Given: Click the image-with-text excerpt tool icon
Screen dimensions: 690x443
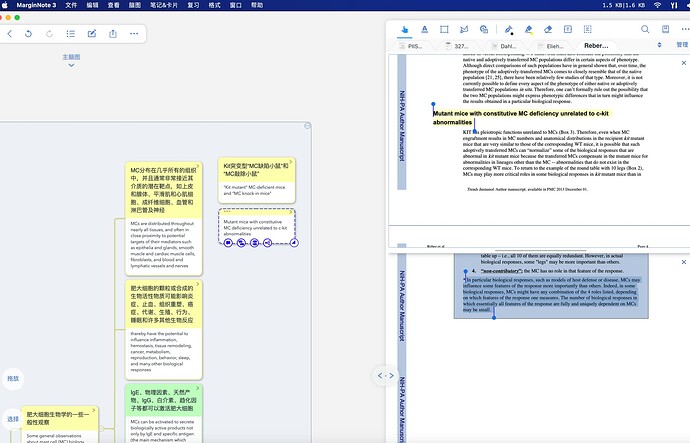Looking at the screenshot, I should tap(484, 29).
